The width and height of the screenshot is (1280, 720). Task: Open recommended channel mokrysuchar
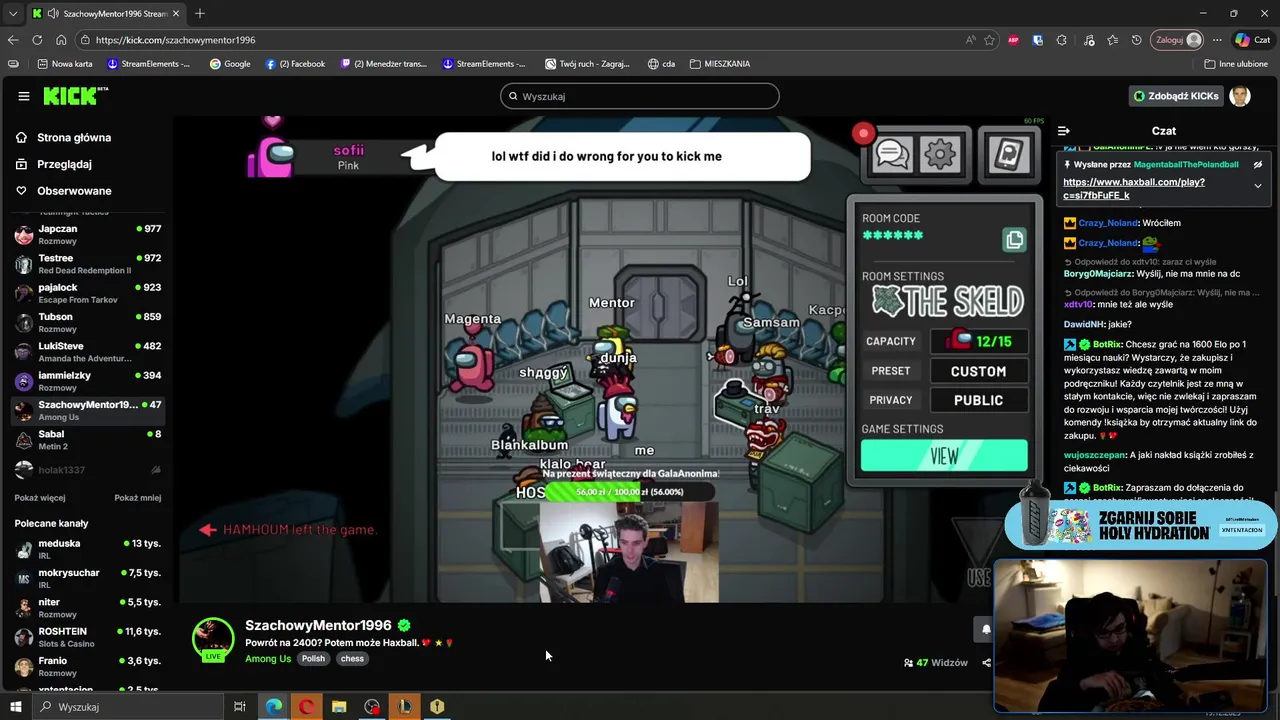[x=88, y=578]
